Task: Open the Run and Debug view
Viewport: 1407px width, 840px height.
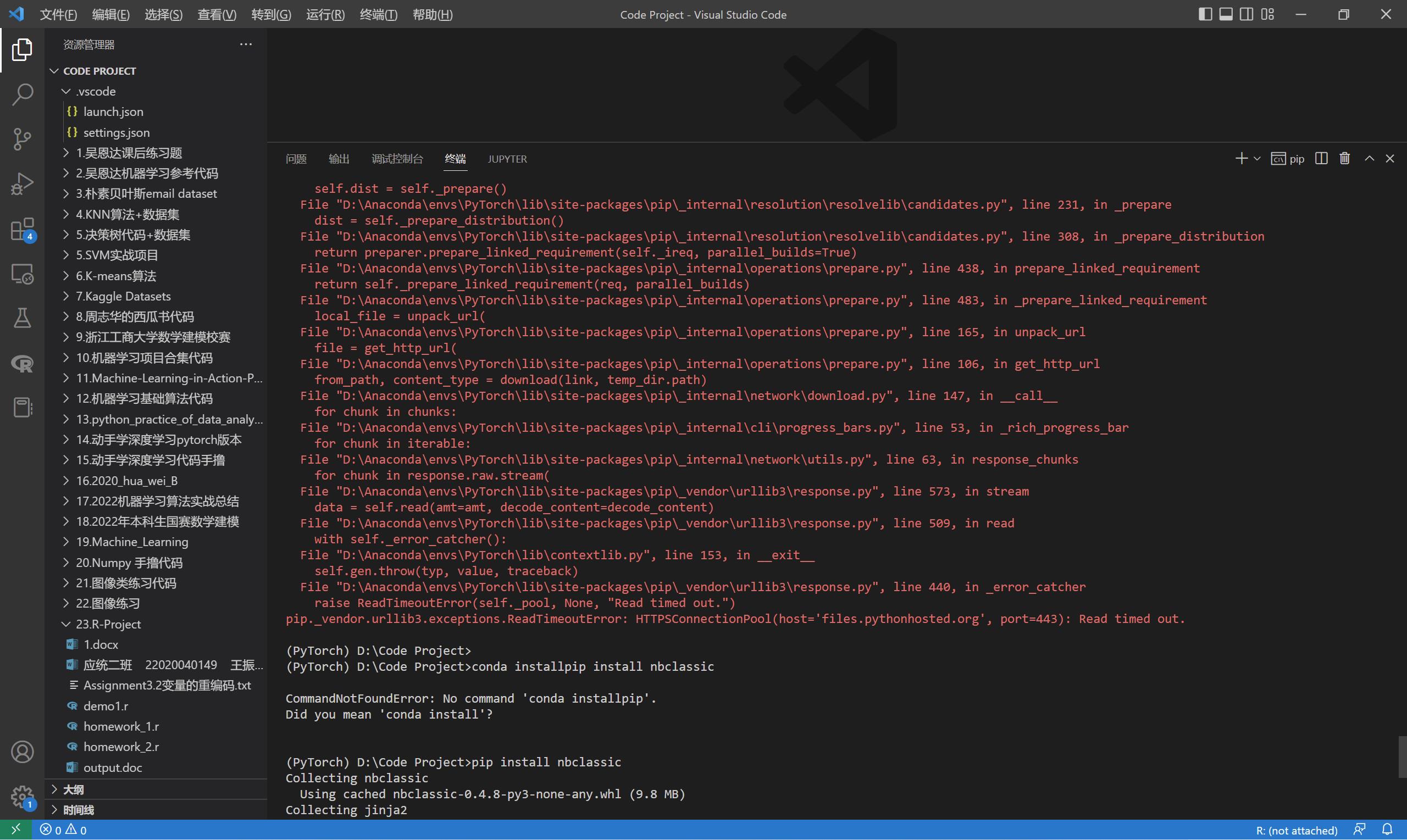Action: pos(22,184)
